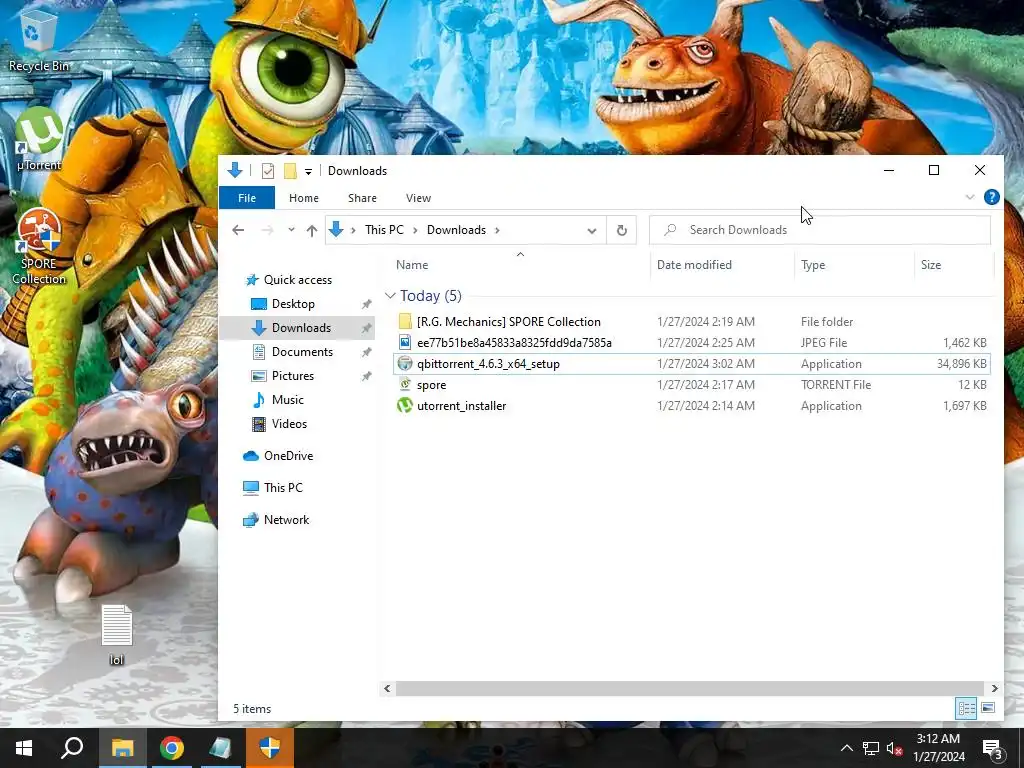Select qbittorrent_4.6.3_x64_setup file

[x=692, y=364]
